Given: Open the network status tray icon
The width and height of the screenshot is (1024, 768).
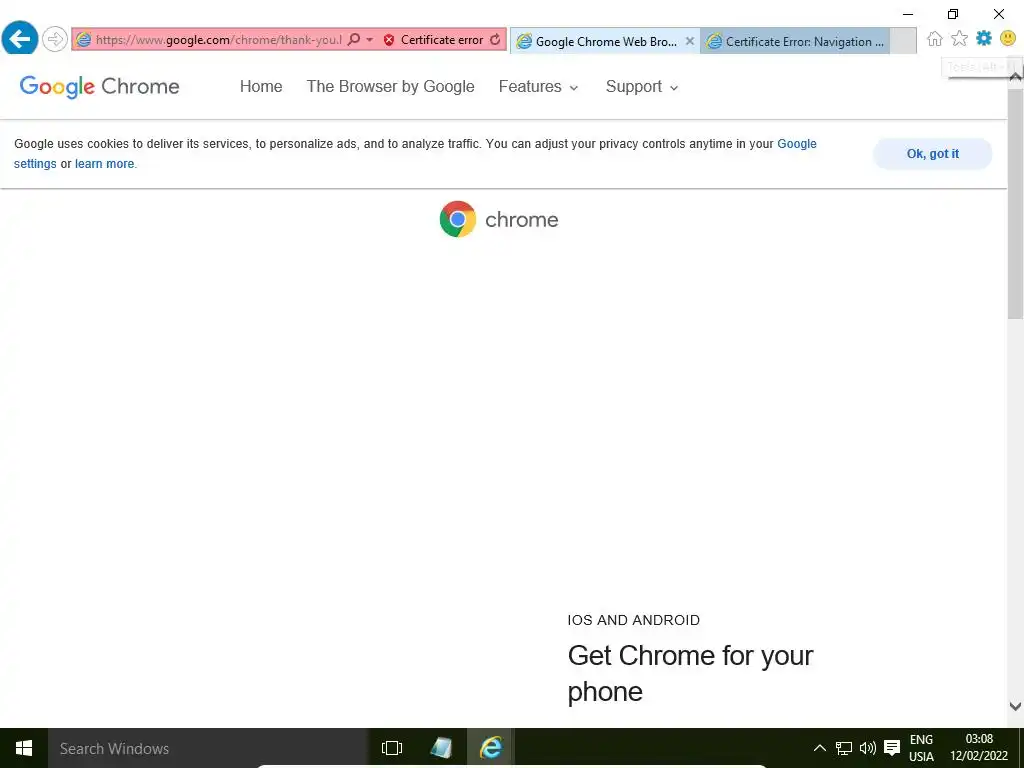Looking at the screenshot, I should [844, 748].
